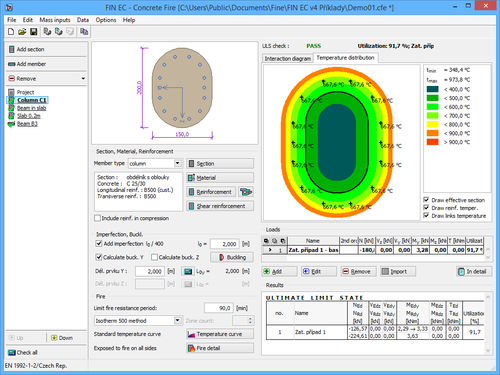500x375 pixels.
Task: Click the app icon in the title bar
Action: point(9,7)
